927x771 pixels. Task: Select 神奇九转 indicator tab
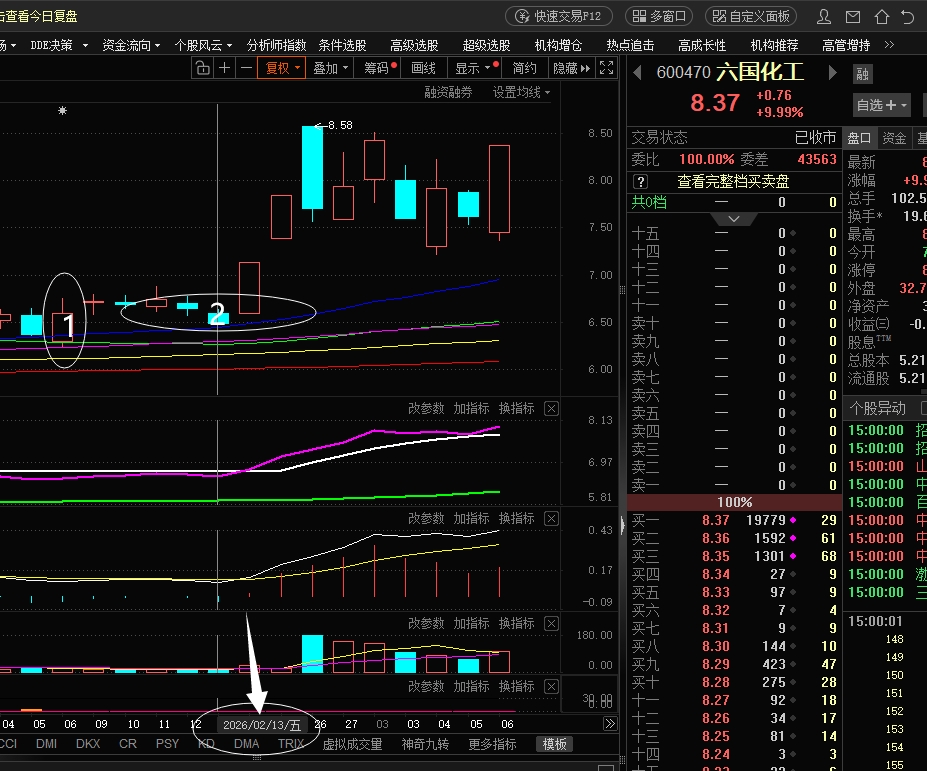pyautogui.click(x=426, y=744)
